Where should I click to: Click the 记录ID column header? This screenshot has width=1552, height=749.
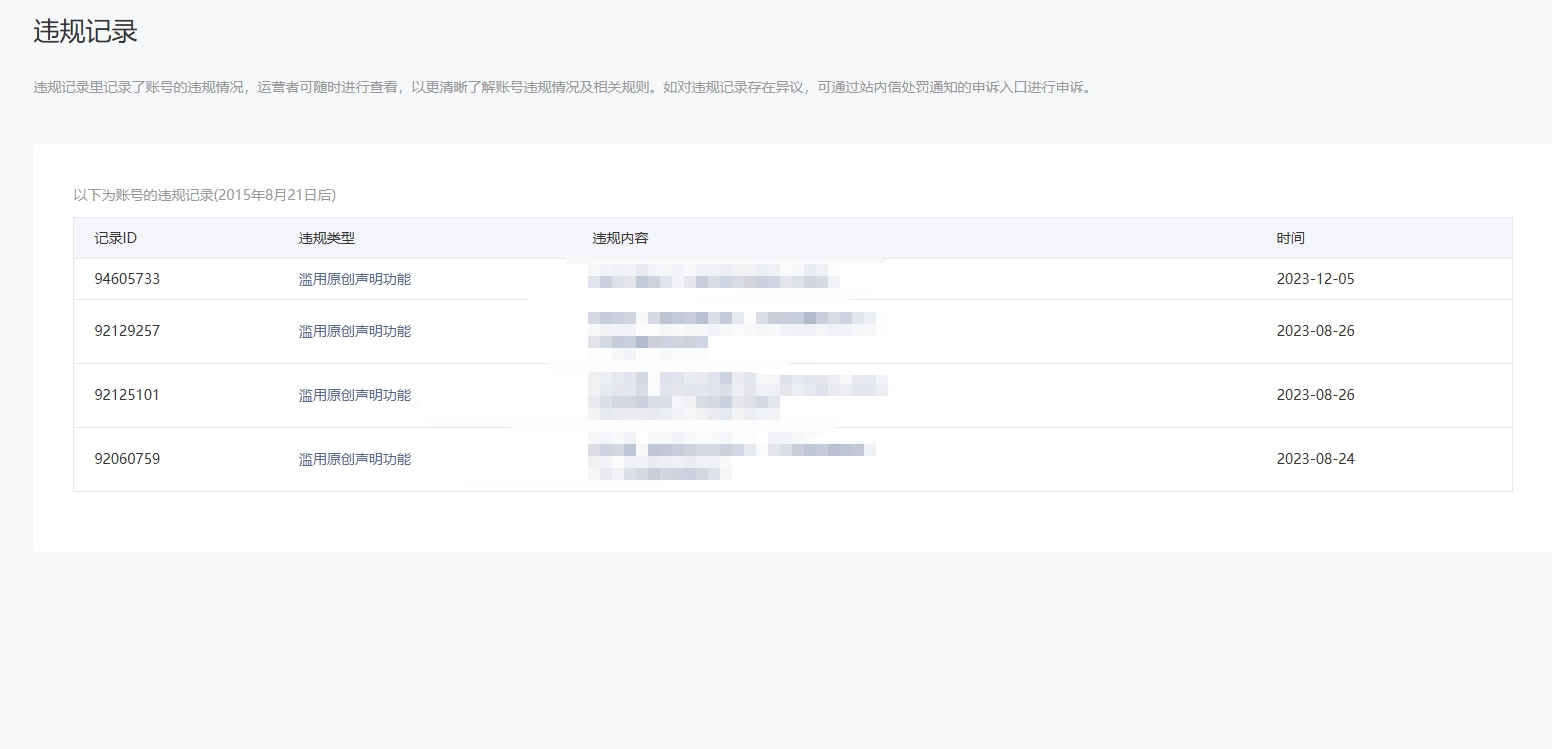click(115, 238)
